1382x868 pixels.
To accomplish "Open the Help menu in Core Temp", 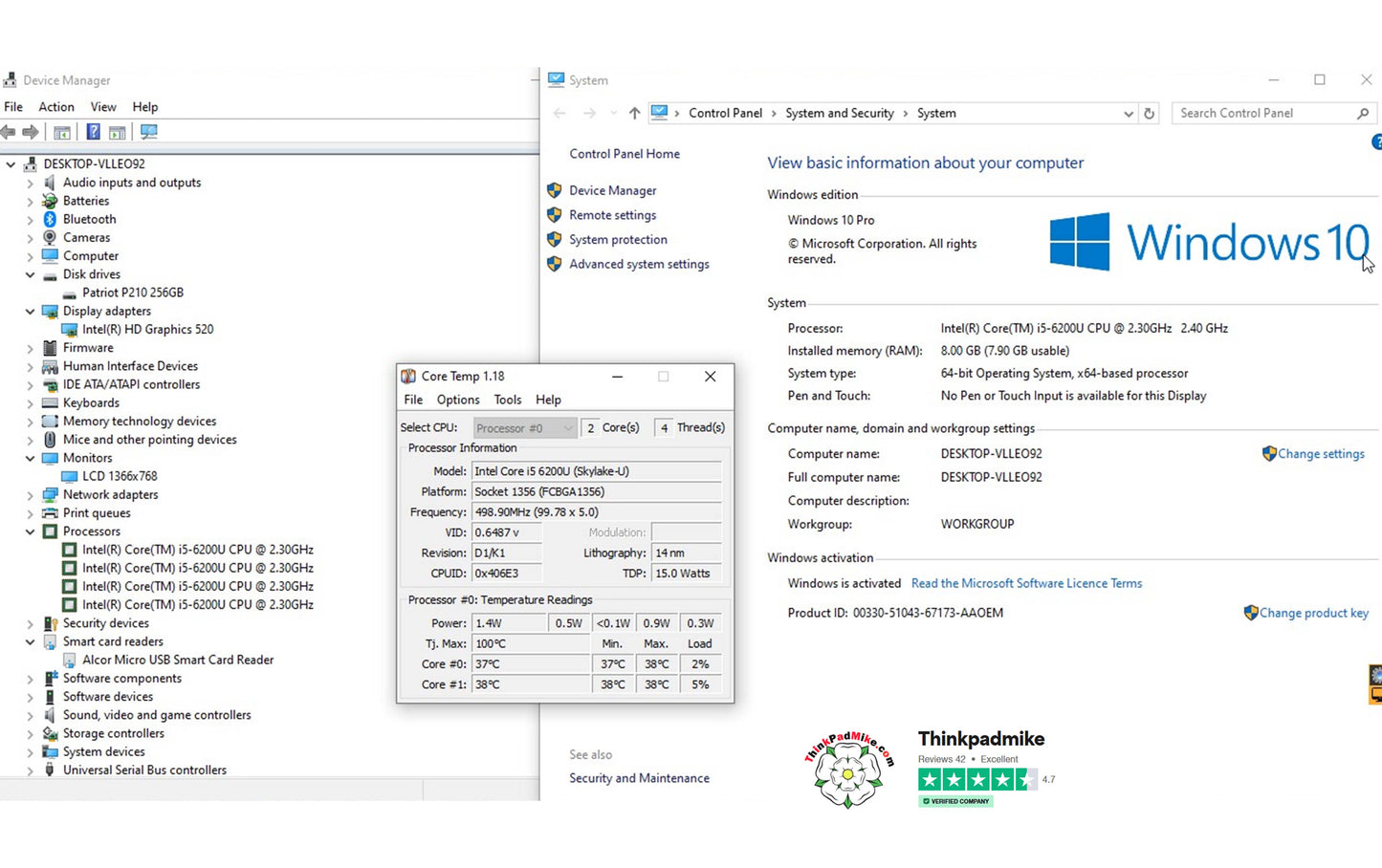I will click(548, 400).
